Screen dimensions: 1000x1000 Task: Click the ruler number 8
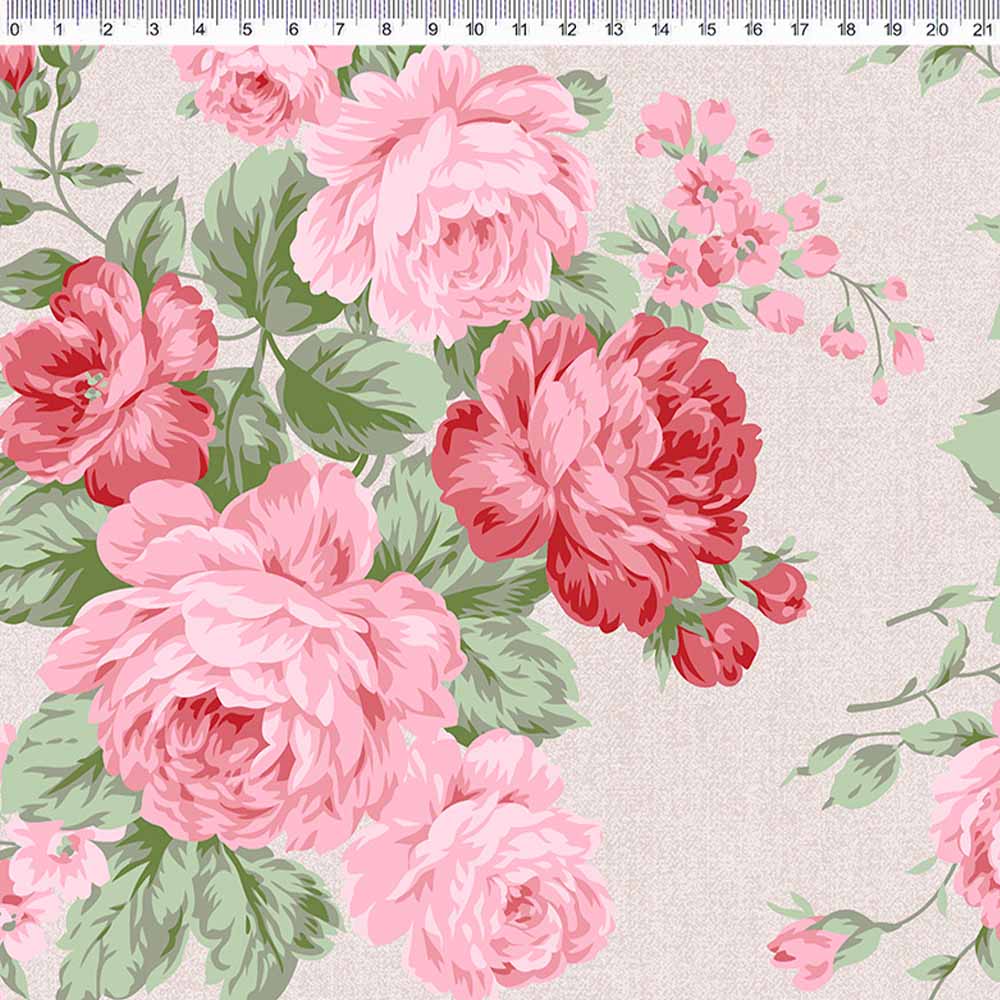386,29
